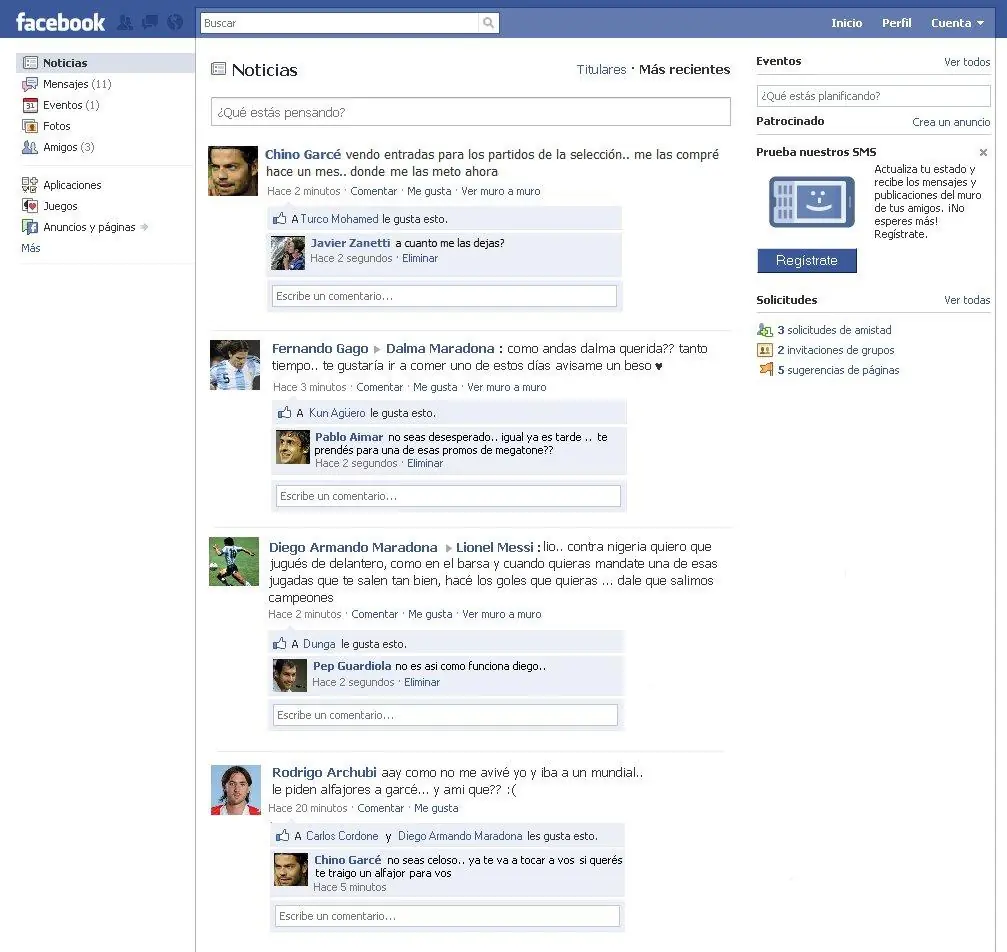This screenshot has height=952, width=1007.
Task: Click Ver todas next to Solicitudes
Action: [967, 300]
